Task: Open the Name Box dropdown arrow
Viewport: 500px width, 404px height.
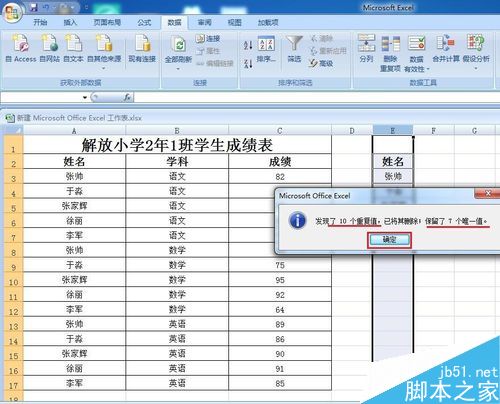Action: 85,97
